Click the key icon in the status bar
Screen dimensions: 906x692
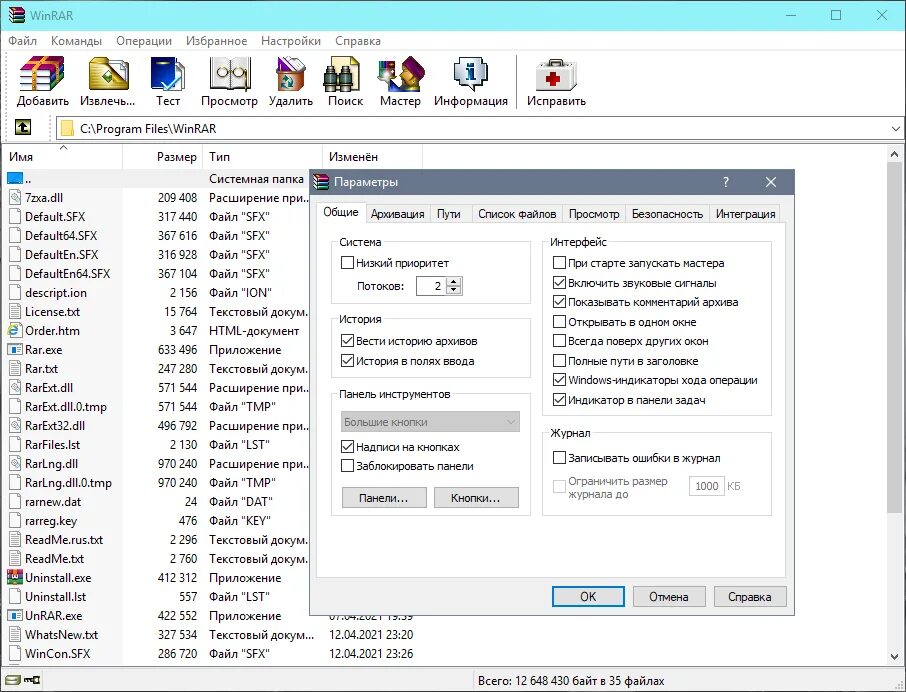[32, 680]
